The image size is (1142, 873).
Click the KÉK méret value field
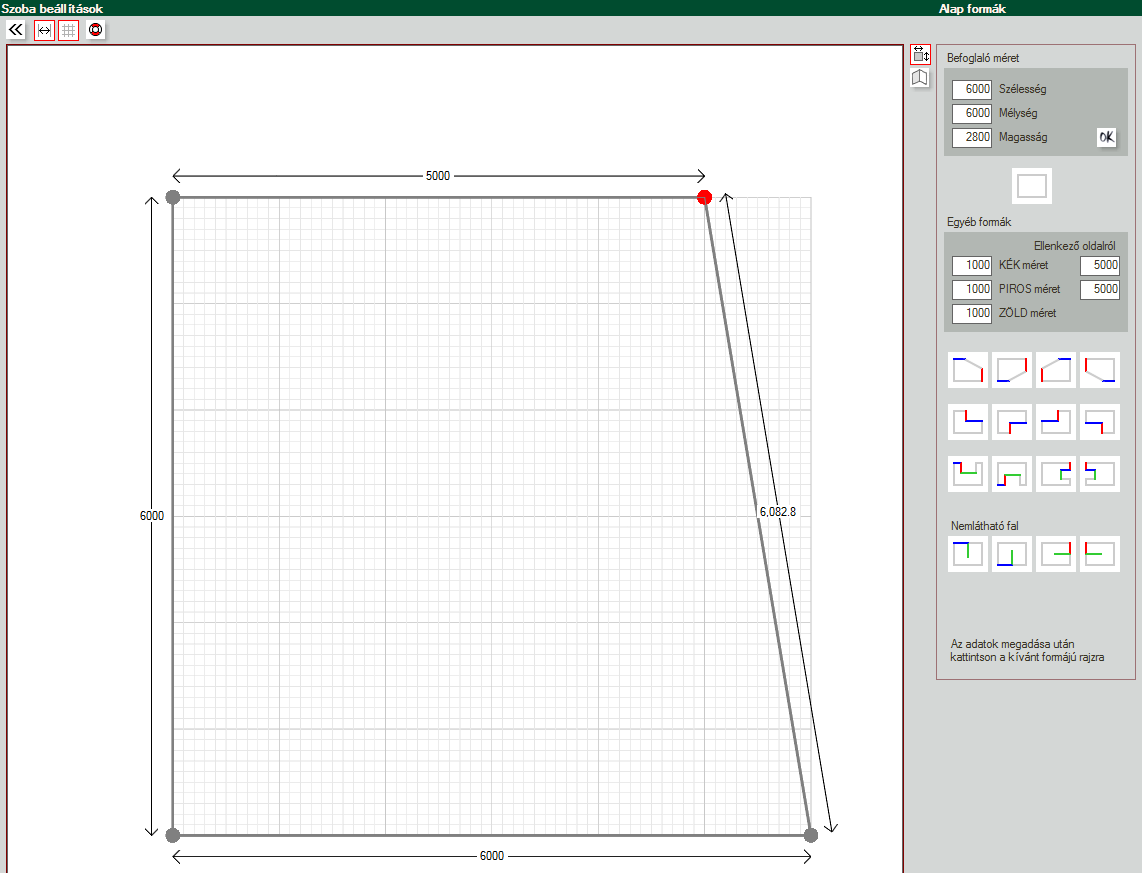point(971,265)
